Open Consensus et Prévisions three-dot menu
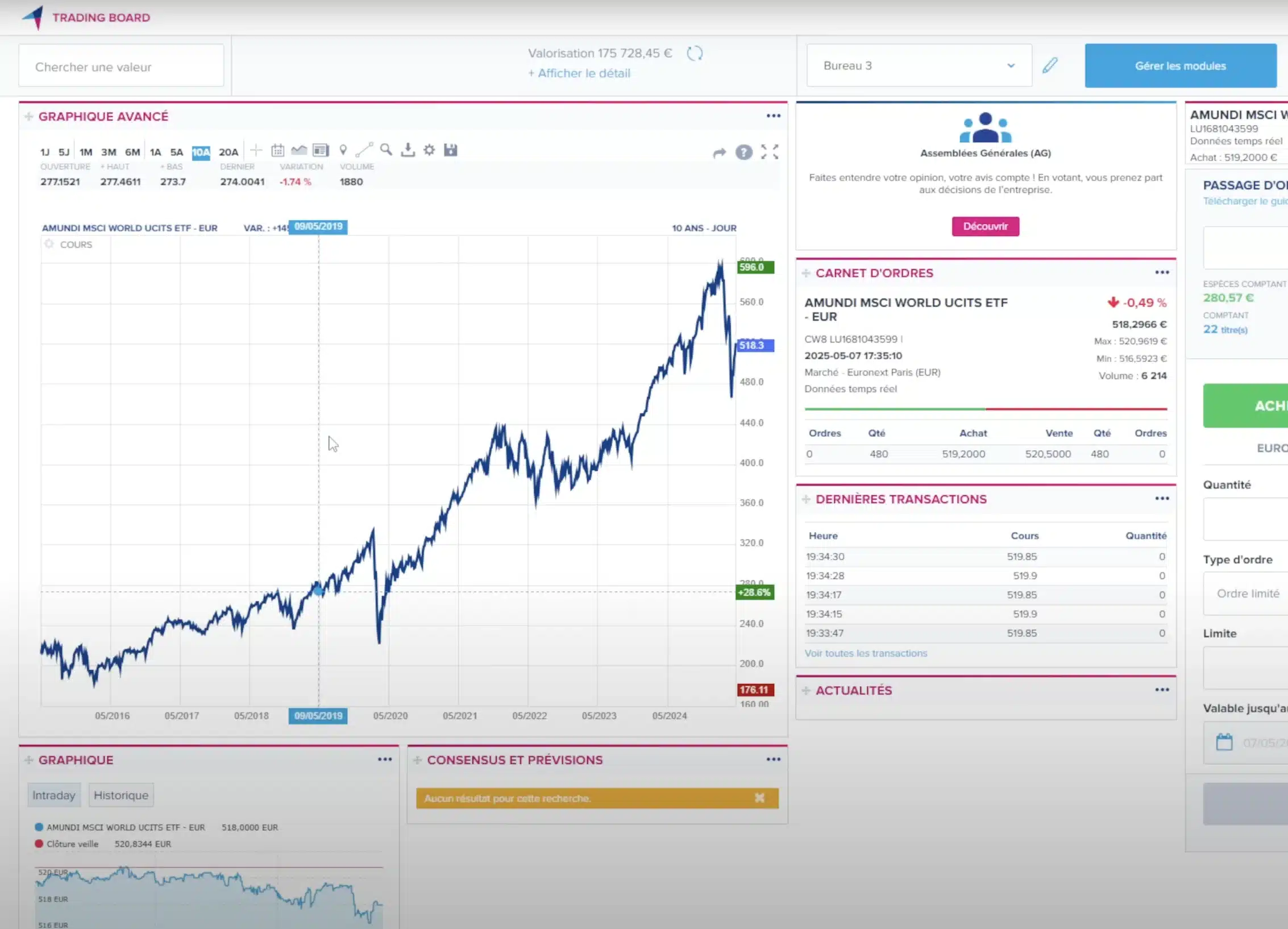Screen dimensions: 1288x929 click(x=773, y=760)
